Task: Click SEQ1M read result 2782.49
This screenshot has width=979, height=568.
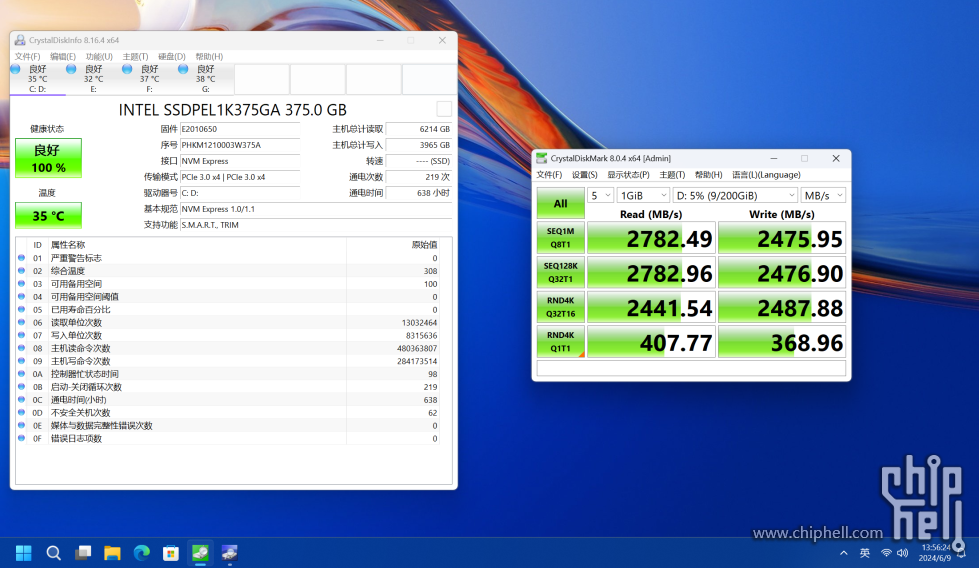Action: pyautogui.click(x=651, y=238)
